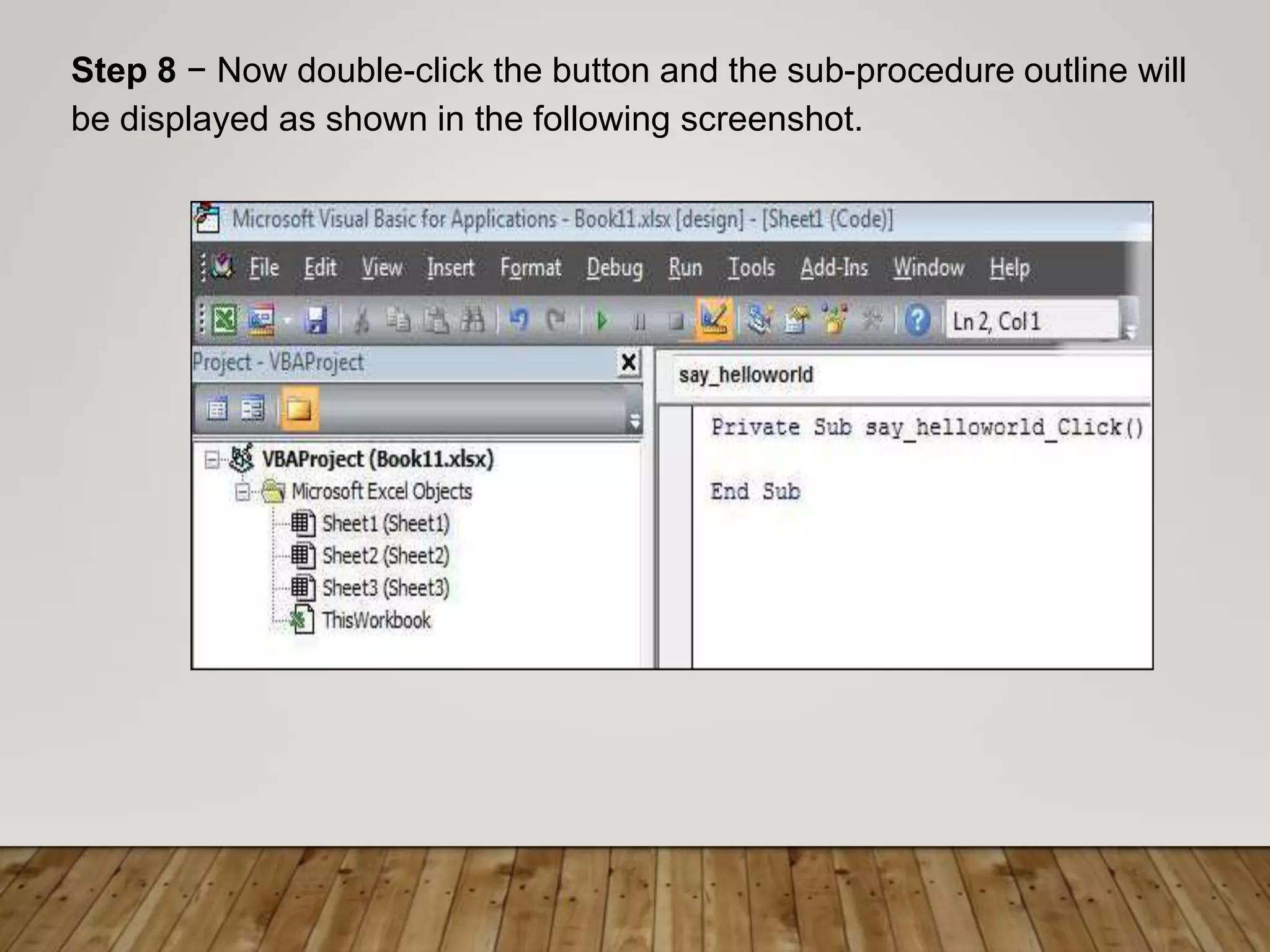The width and height of the screenshot is (1270, 952).
Task: Open the main toolbar options arrow
Action: click(x=1130, y=332)
